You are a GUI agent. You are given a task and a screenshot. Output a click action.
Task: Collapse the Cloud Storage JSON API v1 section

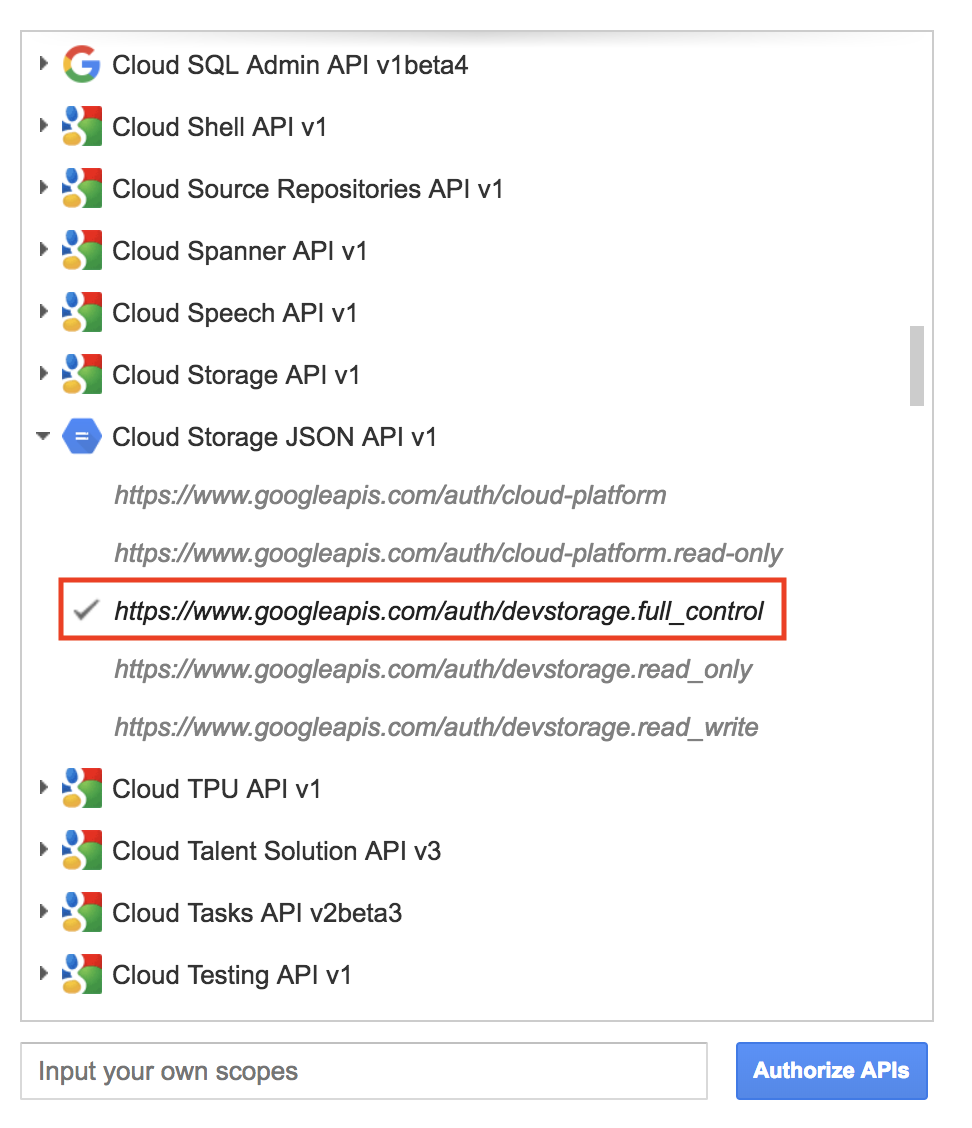43,437
